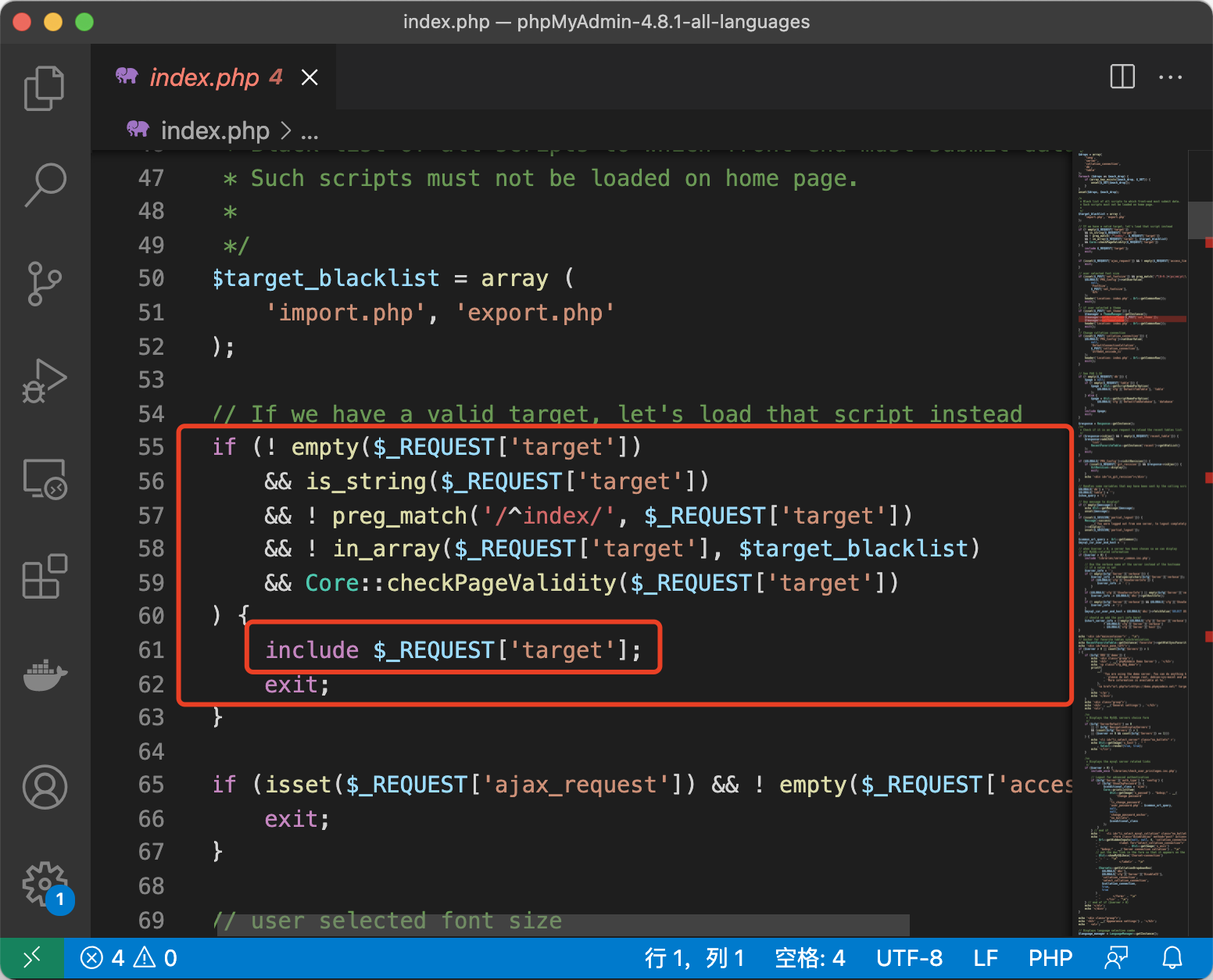The height and width of the screenshot is (980, 1213).
Task: Click the 'import.php' string
Action: coord(345,313)
